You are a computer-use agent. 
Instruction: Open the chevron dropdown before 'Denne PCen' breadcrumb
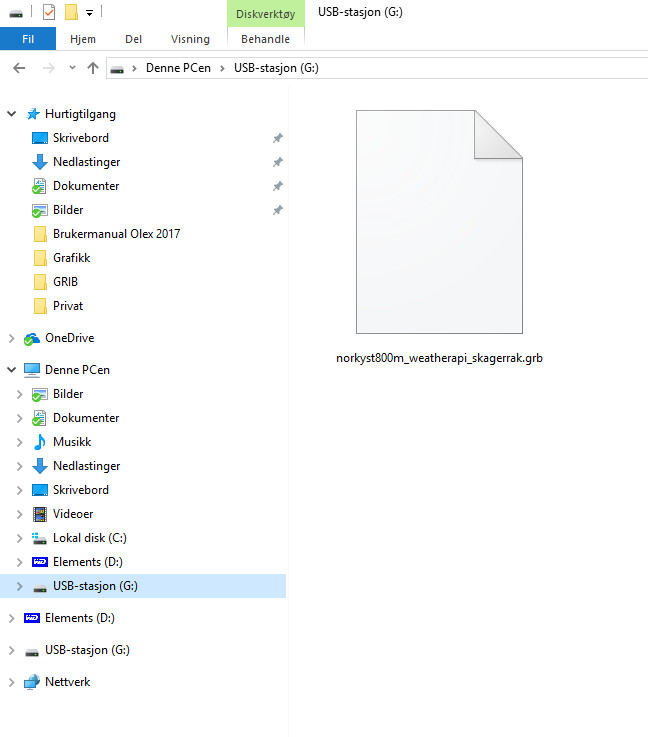tap(134, 69)
